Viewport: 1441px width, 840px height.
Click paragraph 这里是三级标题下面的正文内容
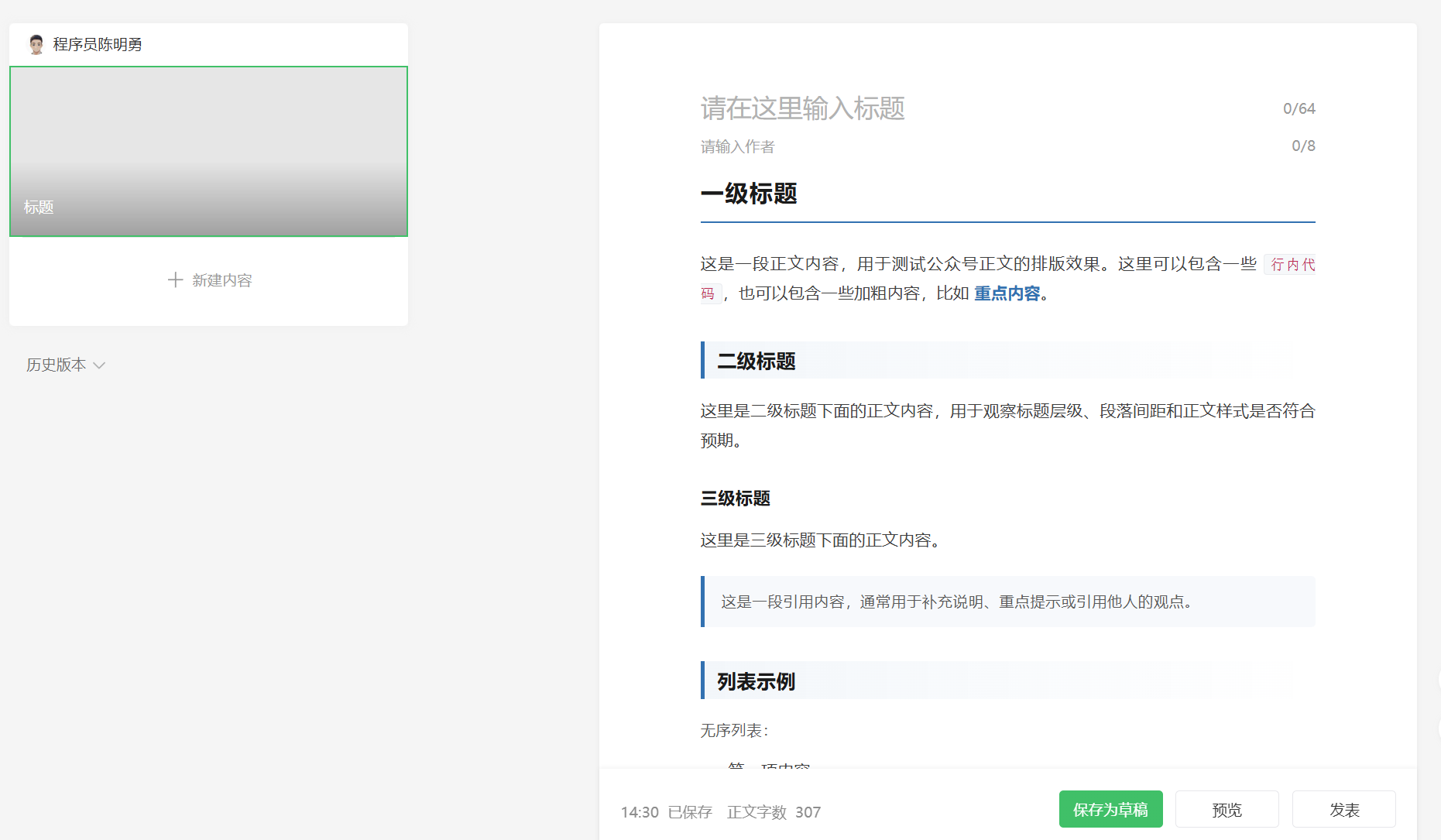[821, 540]
